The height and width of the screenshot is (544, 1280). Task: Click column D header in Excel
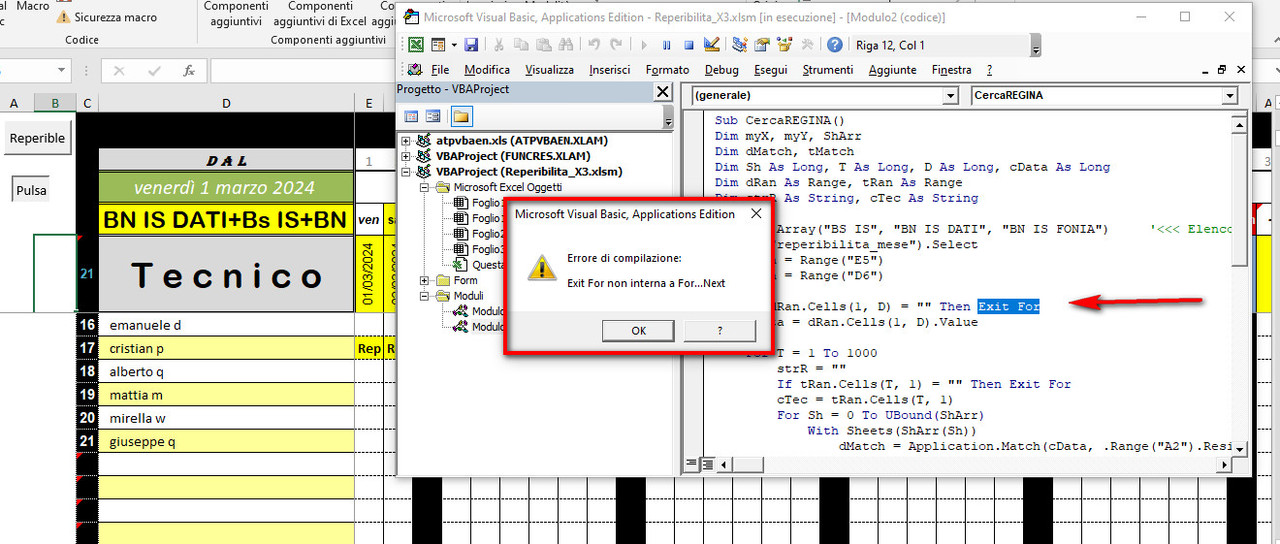227,104
